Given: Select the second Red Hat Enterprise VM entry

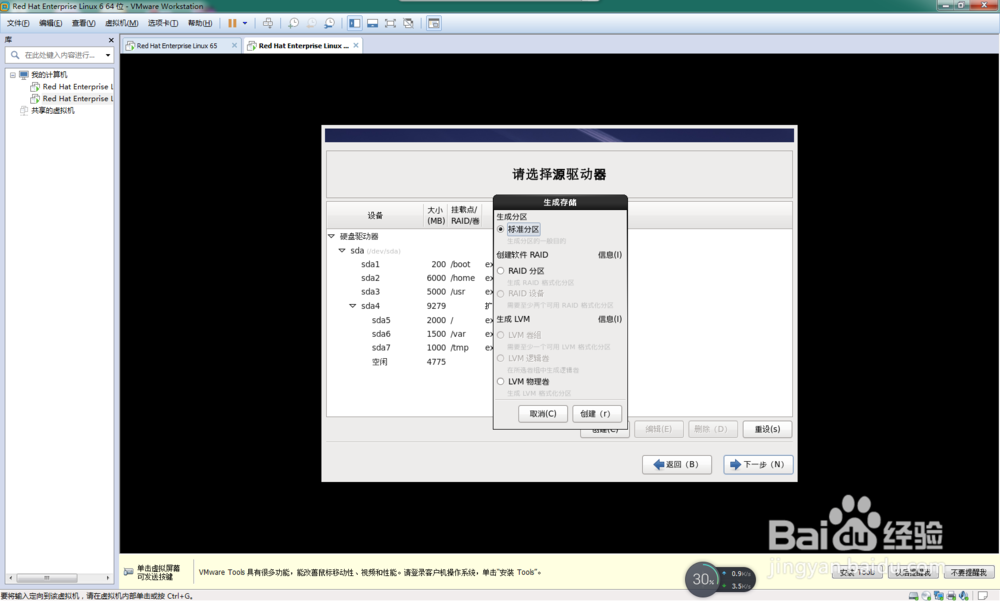Looking at the screenshot, I should [x=77, y=98].
